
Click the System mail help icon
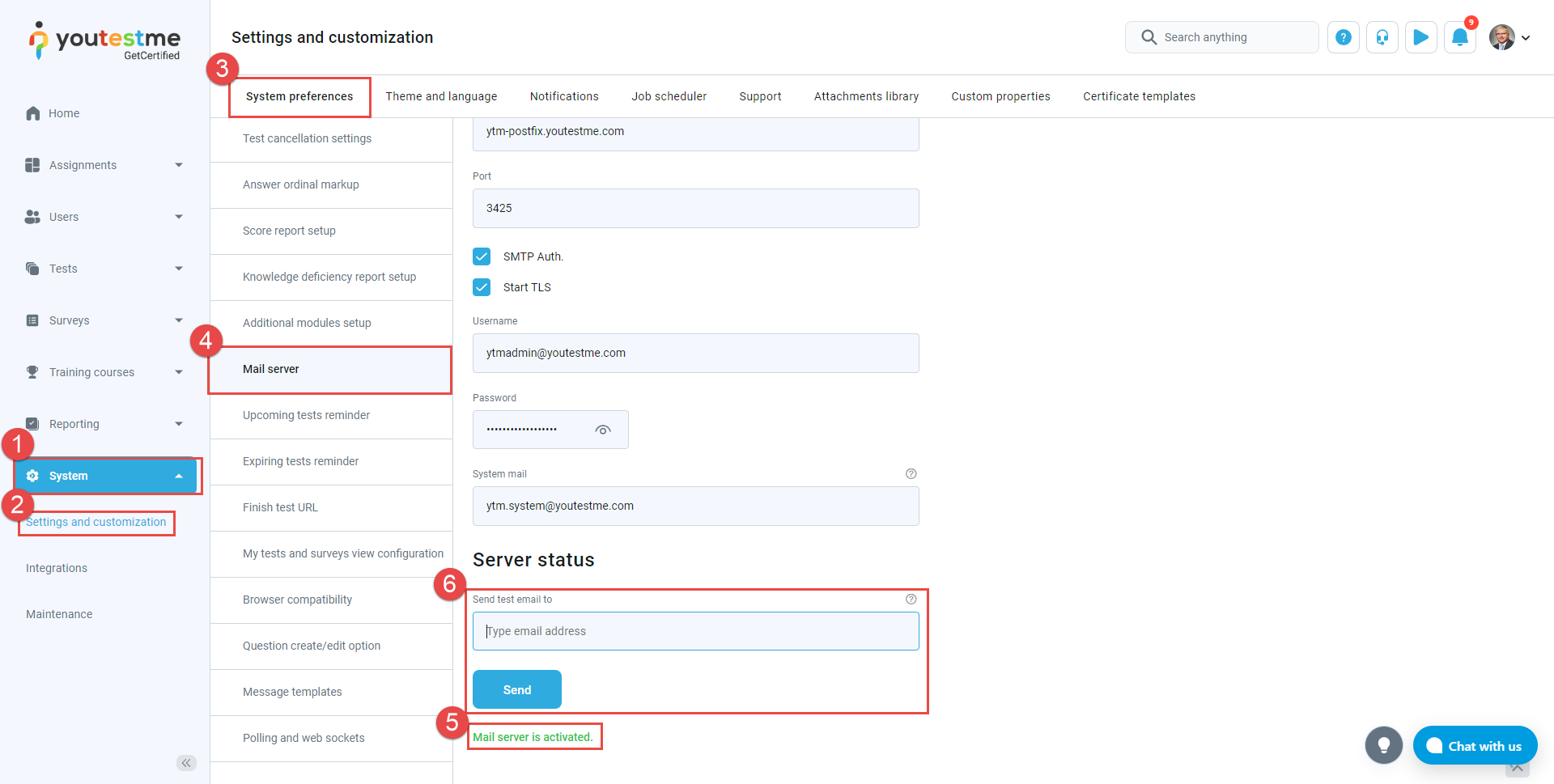click(911, 474)
